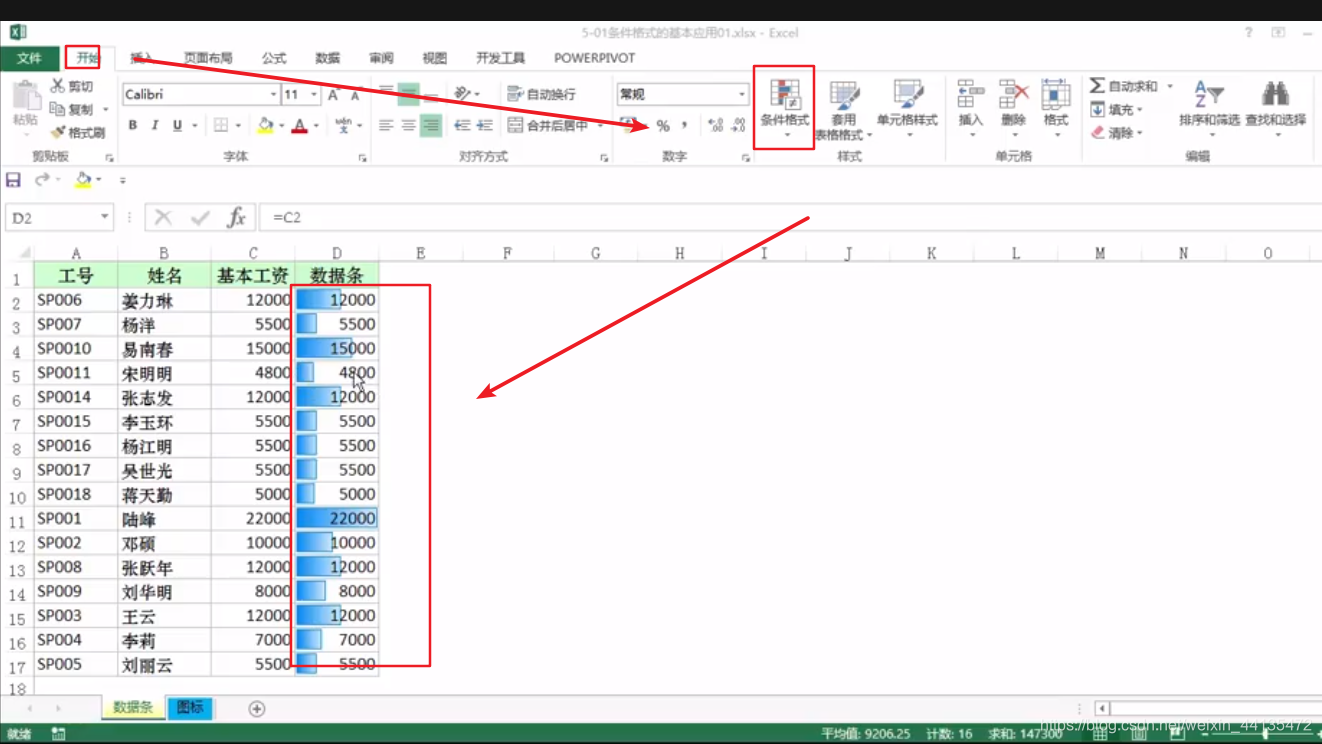Screen dimensions: 1322x744
Task: Open 排序和筛选 sort and filter
Action: point(1209,106)
